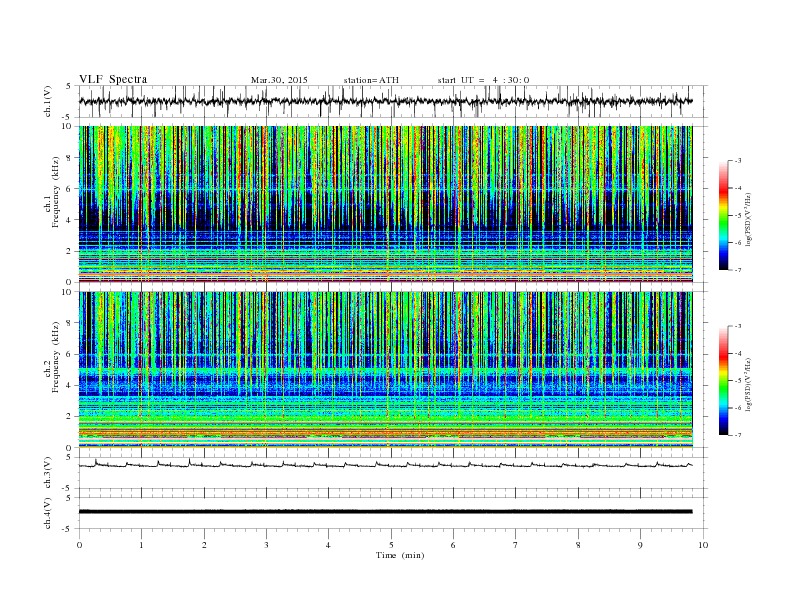Click the "4" tick on the time axis
The height and width of the screenshot is (612, 792).
click(x=328, y=545)
